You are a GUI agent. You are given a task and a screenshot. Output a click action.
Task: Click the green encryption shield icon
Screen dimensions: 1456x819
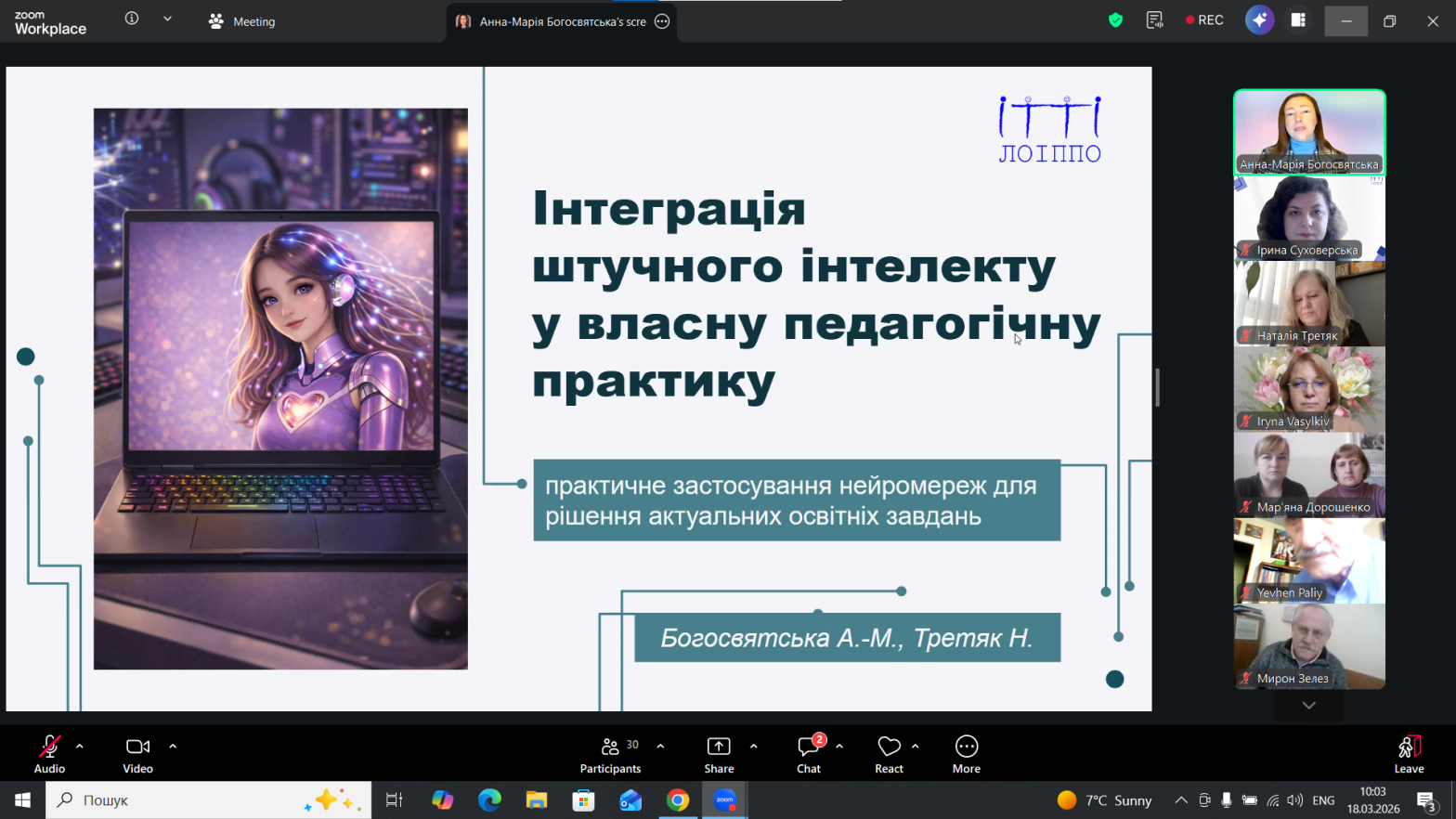(1115, 20)
